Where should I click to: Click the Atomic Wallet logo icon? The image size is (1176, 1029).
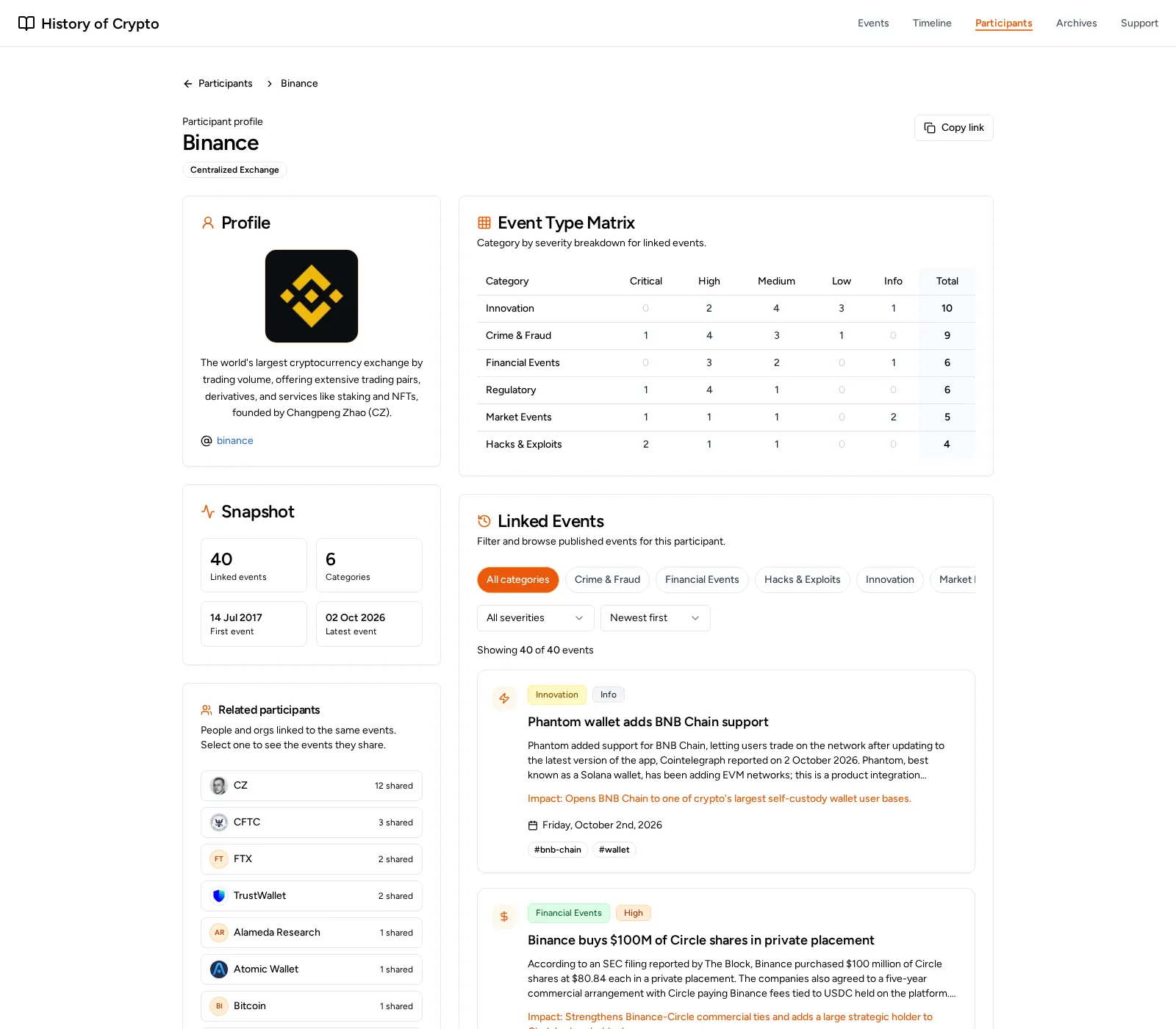point(219,969)
